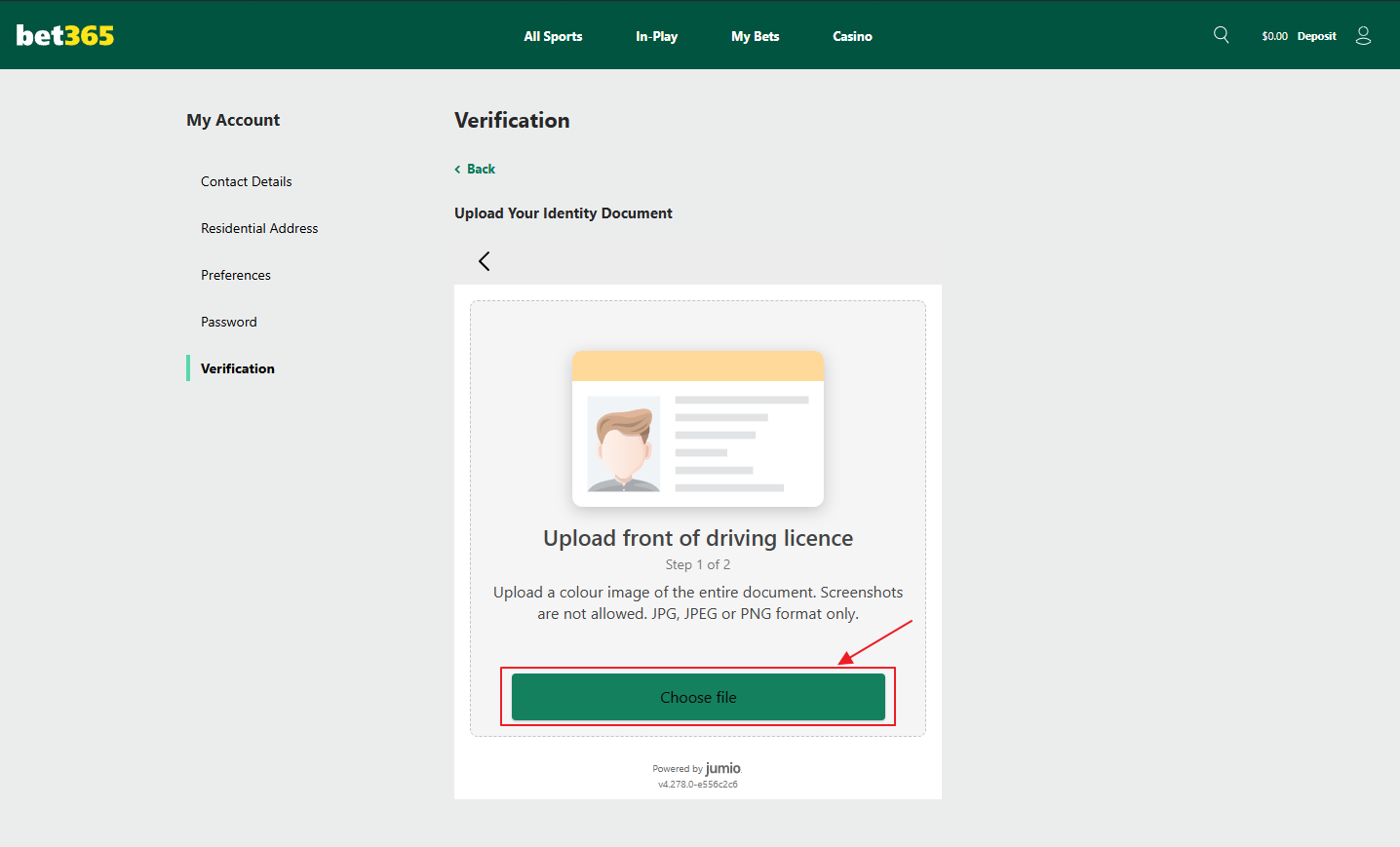Viewport: 1400px width, 847px height.
Task: Click 'Upload front of driving licence' heading
Action: point(698,538)
